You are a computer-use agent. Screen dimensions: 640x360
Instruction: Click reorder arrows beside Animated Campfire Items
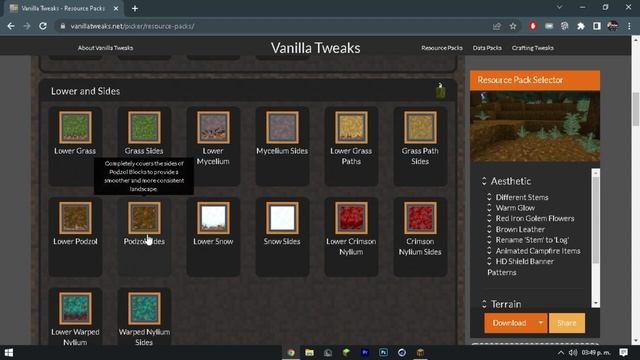coord(489,251)
